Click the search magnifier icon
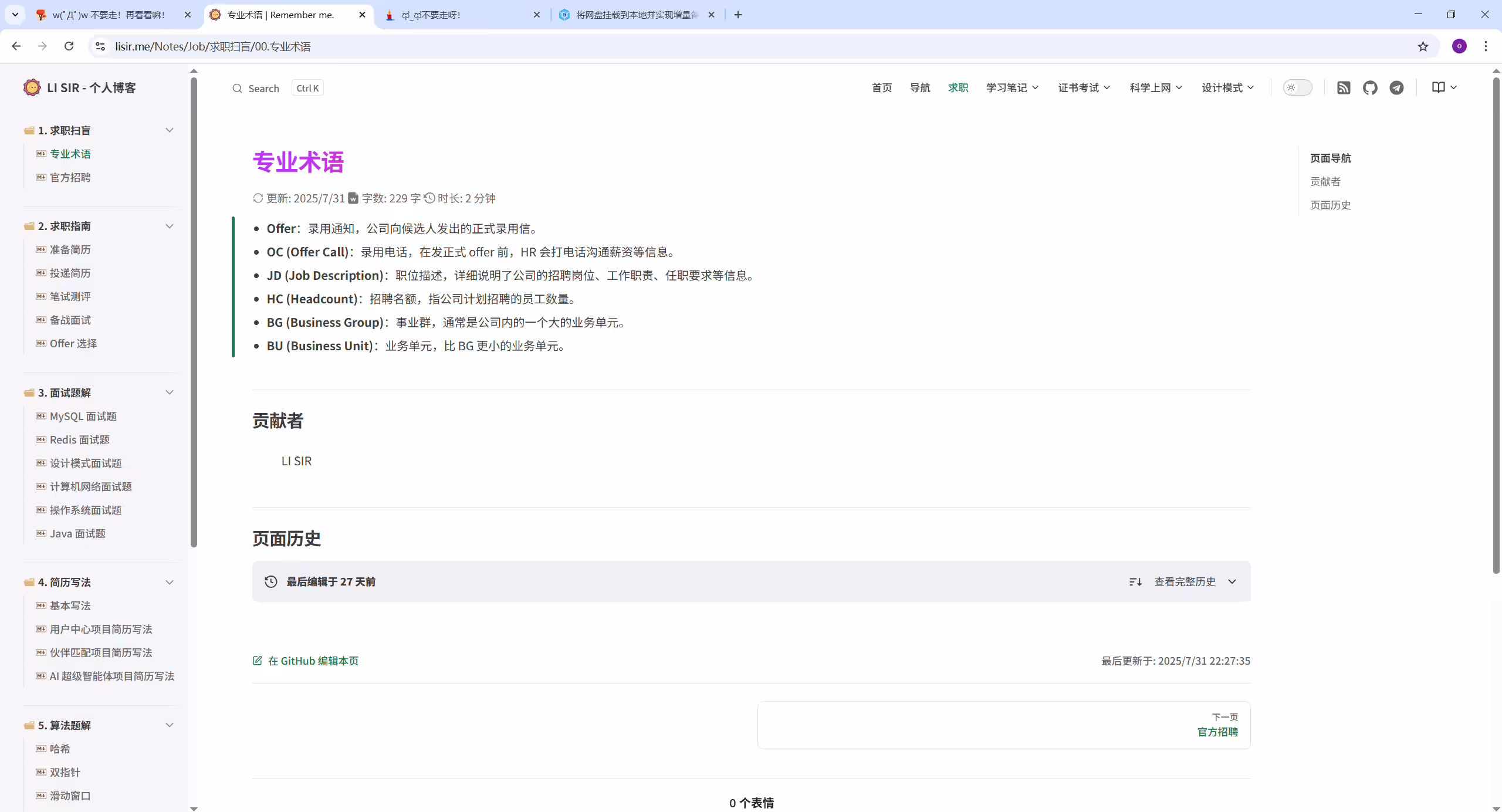Screen dimensions: 1502x812 [237, 89]
